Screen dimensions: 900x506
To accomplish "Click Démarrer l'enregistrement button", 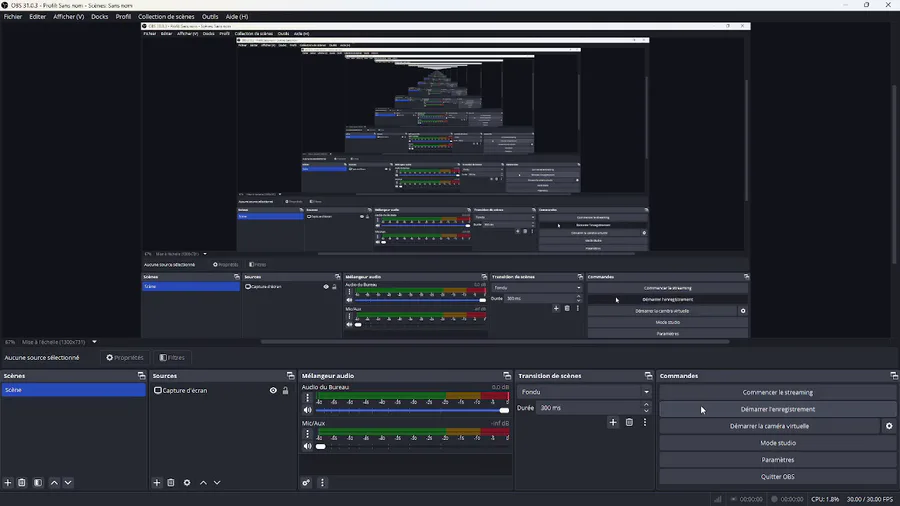I will [x=777, y=409].
